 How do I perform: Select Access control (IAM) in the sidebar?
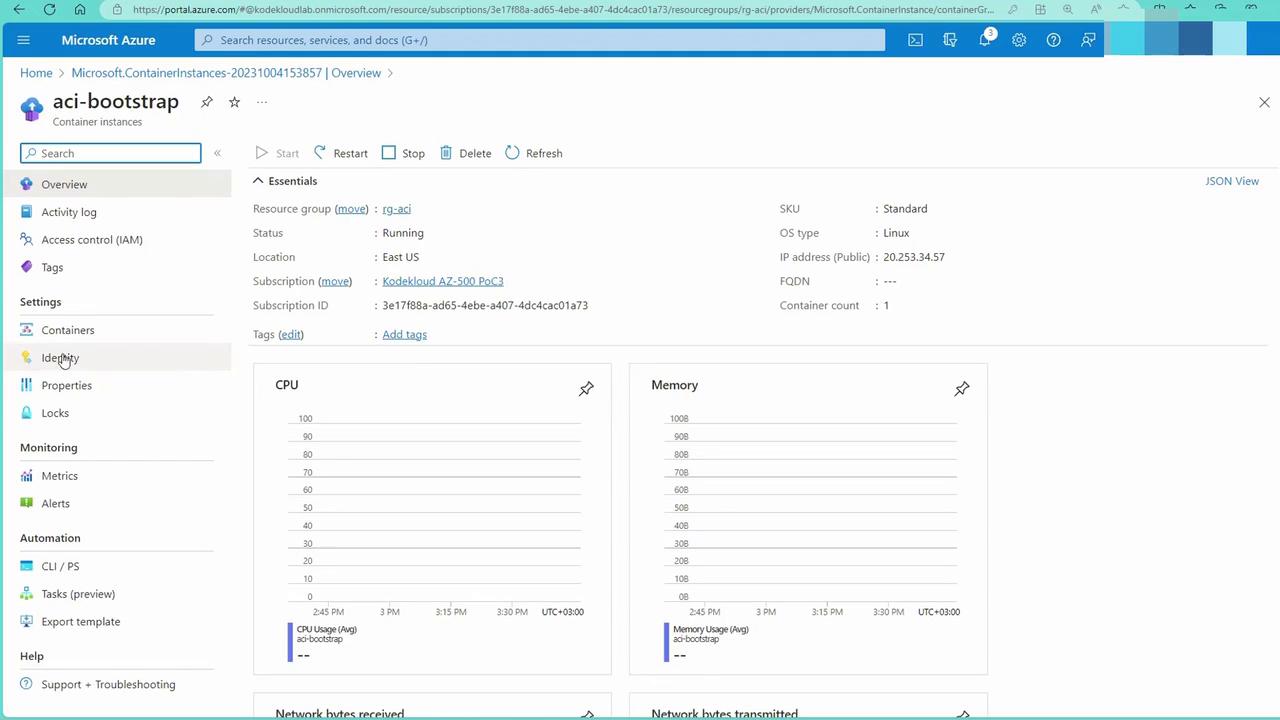[91, 240]
